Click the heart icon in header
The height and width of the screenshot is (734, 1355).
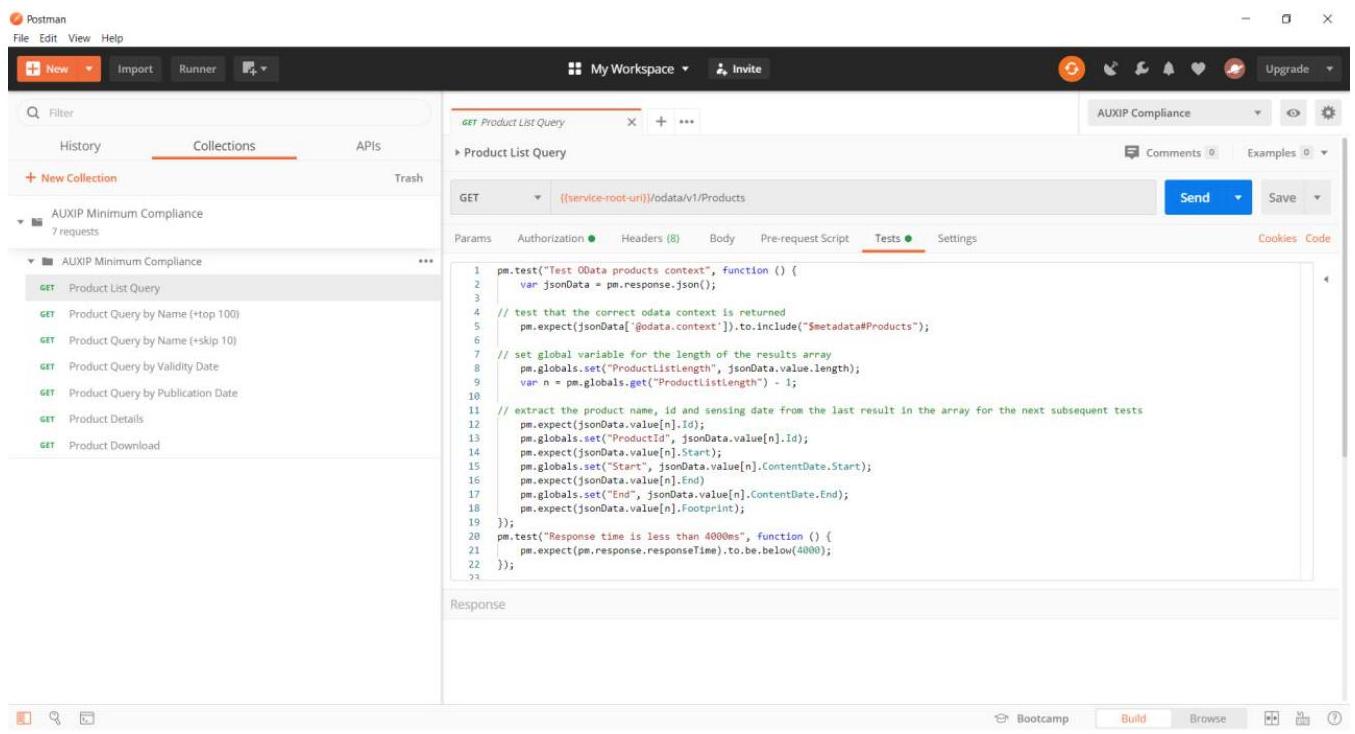click(x=1198, y=69)
